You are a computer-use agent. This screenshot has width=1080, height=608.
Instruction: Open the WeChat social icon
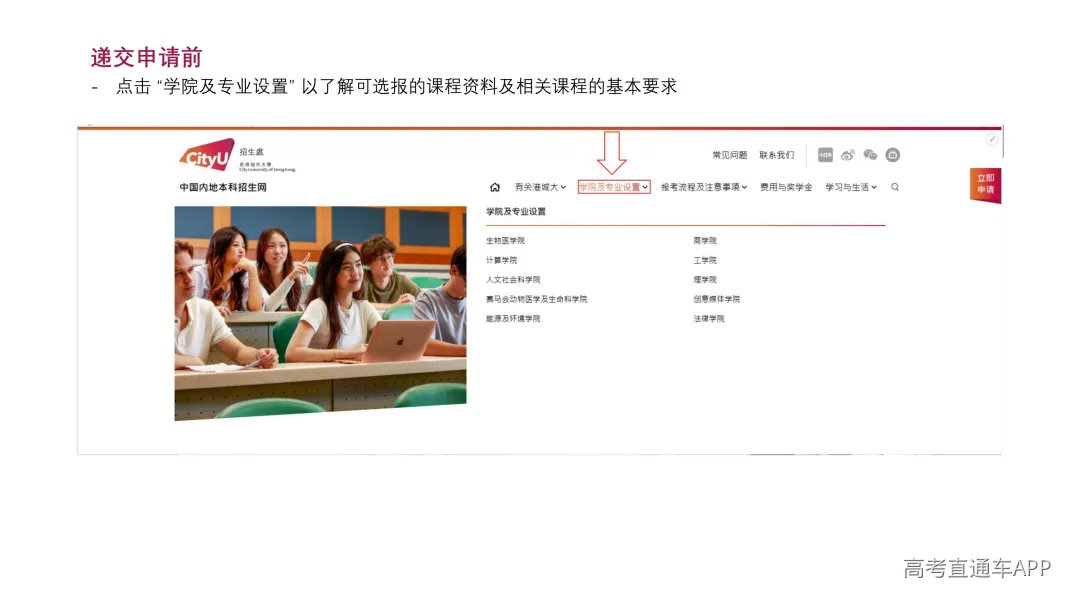(x=870, y=155)
